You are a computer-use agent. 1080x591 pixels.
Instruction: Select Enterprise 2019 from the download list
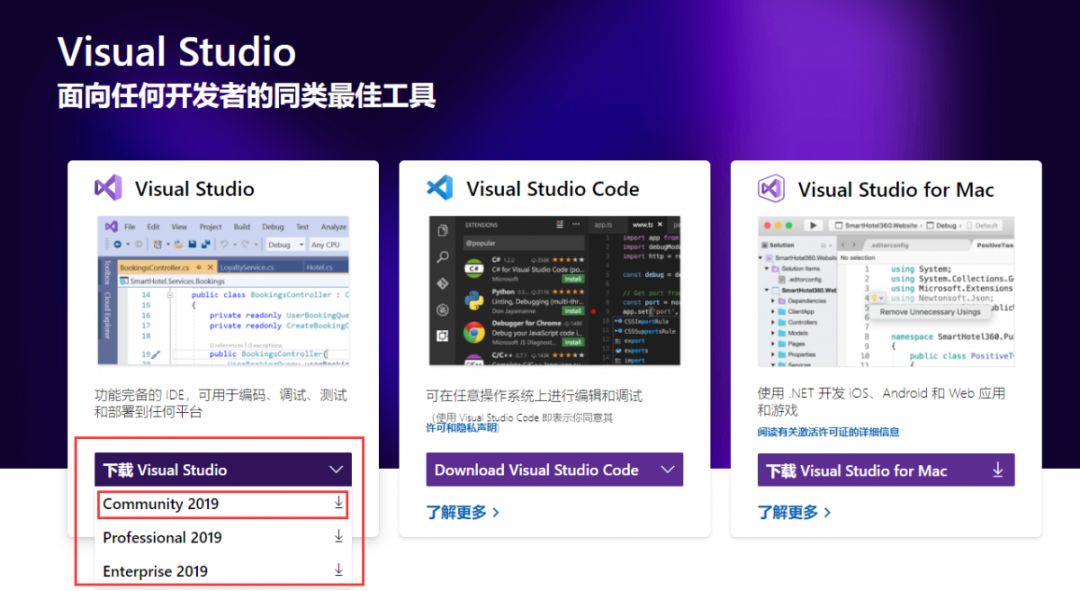222,571
